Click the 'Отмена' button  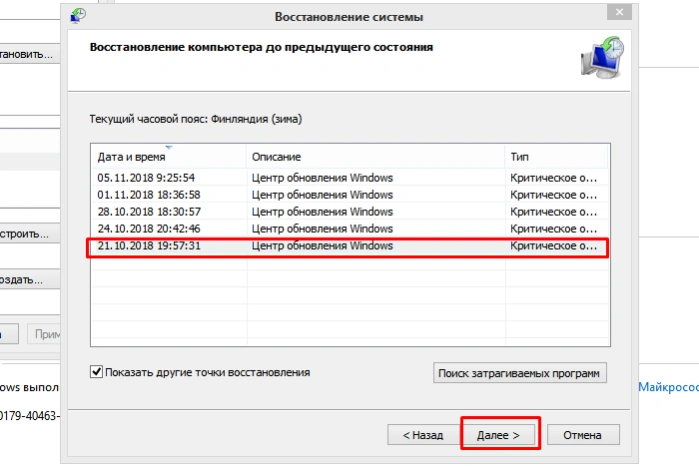click(583, 435)
